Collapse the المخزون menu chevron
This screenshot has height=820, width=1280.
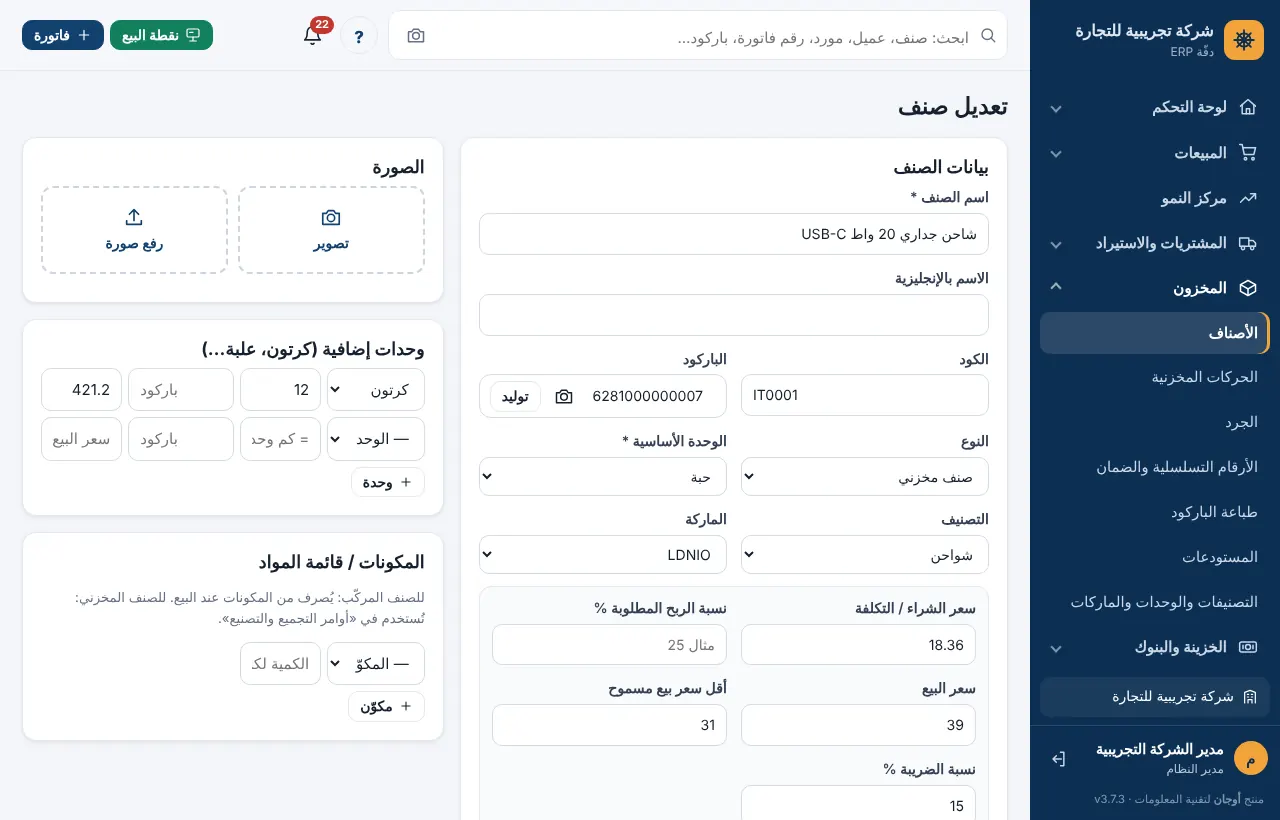1055,287
